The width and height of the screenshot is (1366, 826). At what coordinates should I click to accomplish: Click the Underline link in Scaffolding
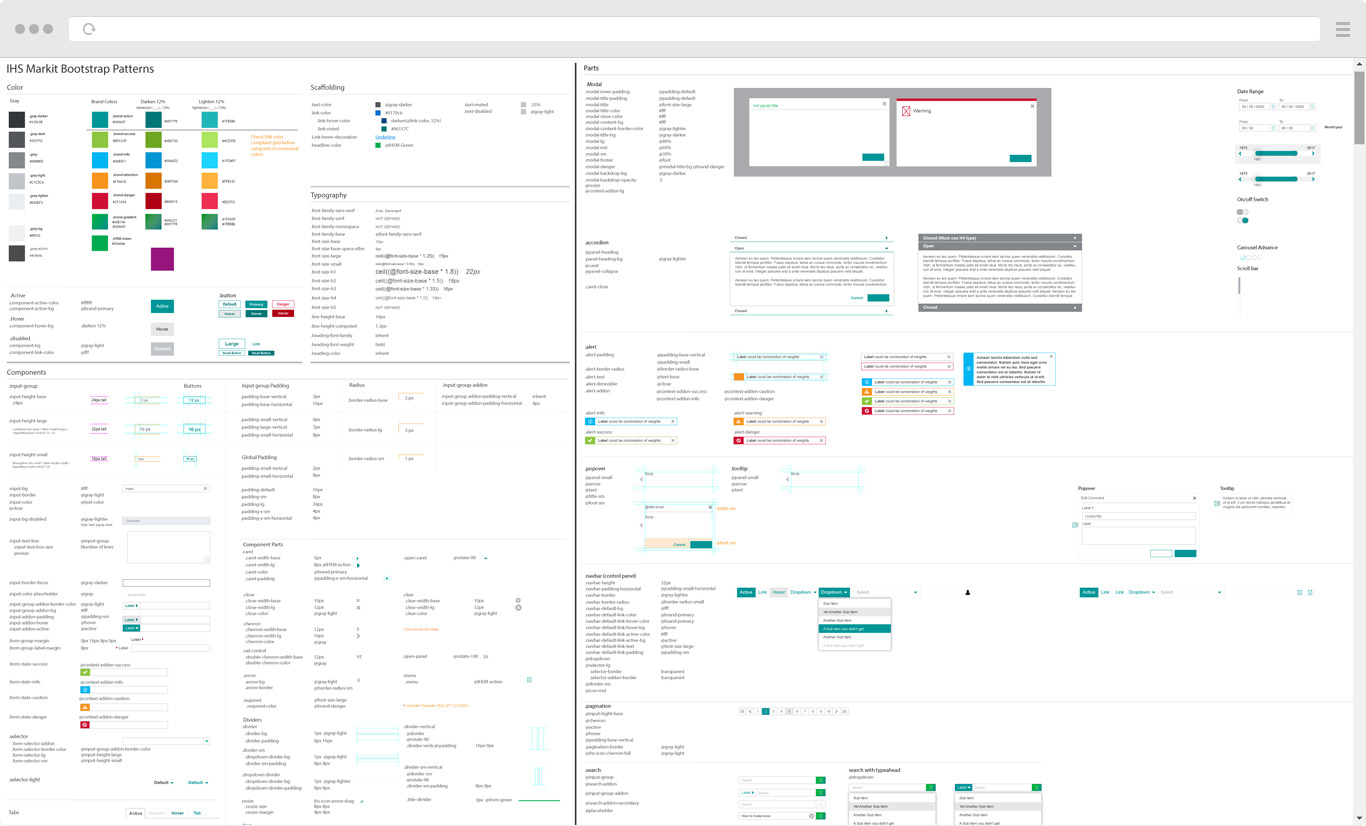coord(385,137)
